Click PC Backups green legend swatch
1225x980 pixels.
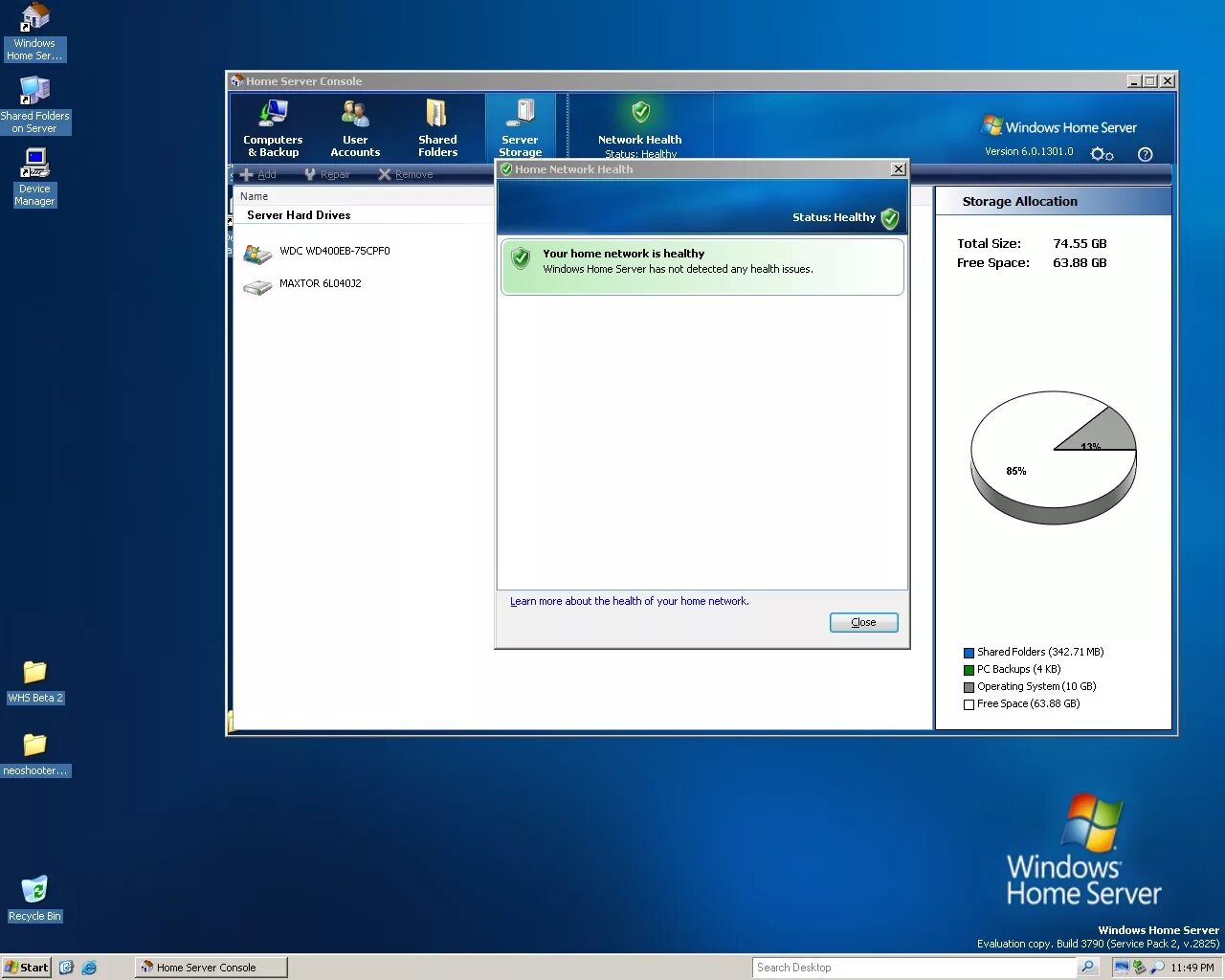969,670
